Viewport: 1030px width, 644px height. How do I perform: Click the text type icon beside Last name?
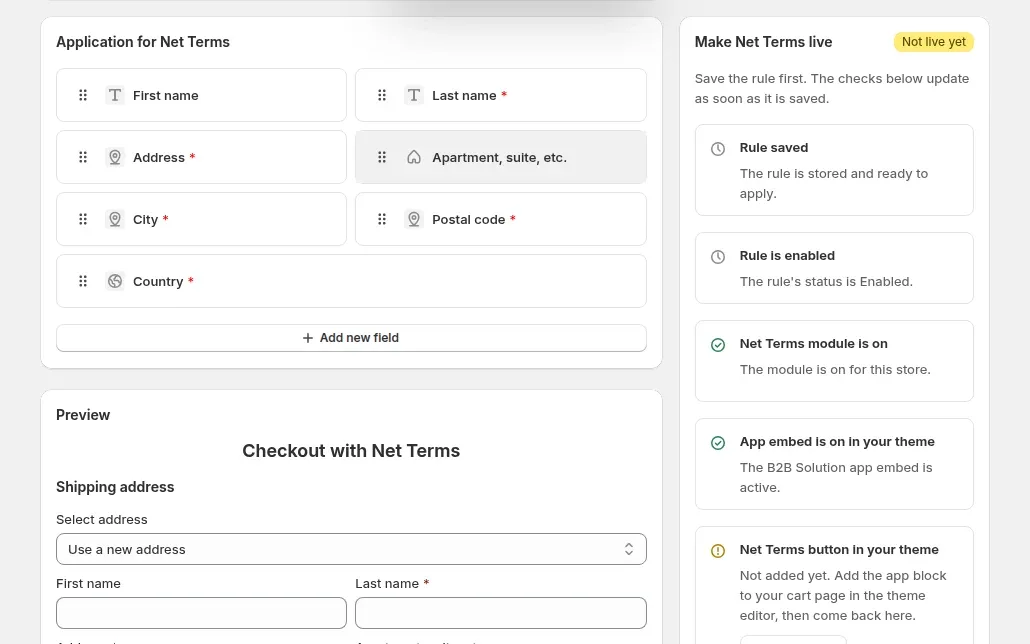414,95
